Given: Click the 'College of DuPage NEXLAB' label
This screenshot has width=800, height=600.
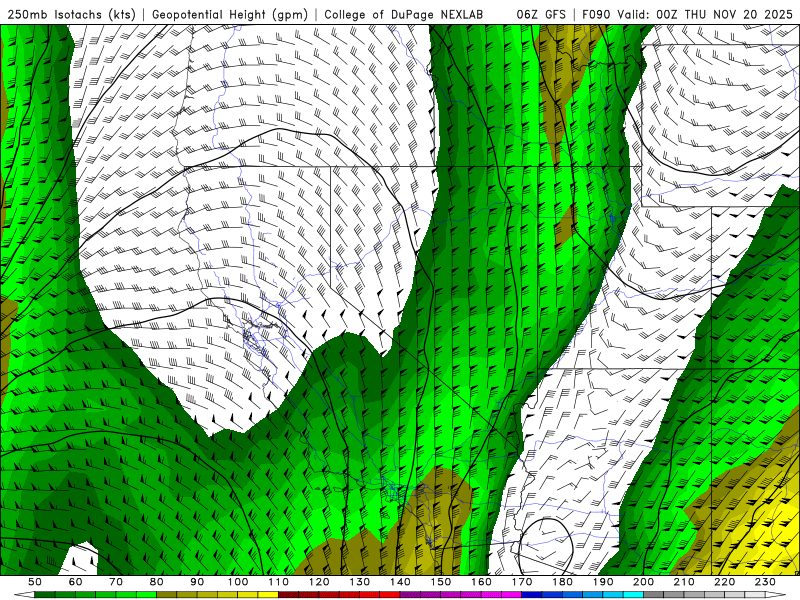Looking at the screenshot, I should [404, 15].
